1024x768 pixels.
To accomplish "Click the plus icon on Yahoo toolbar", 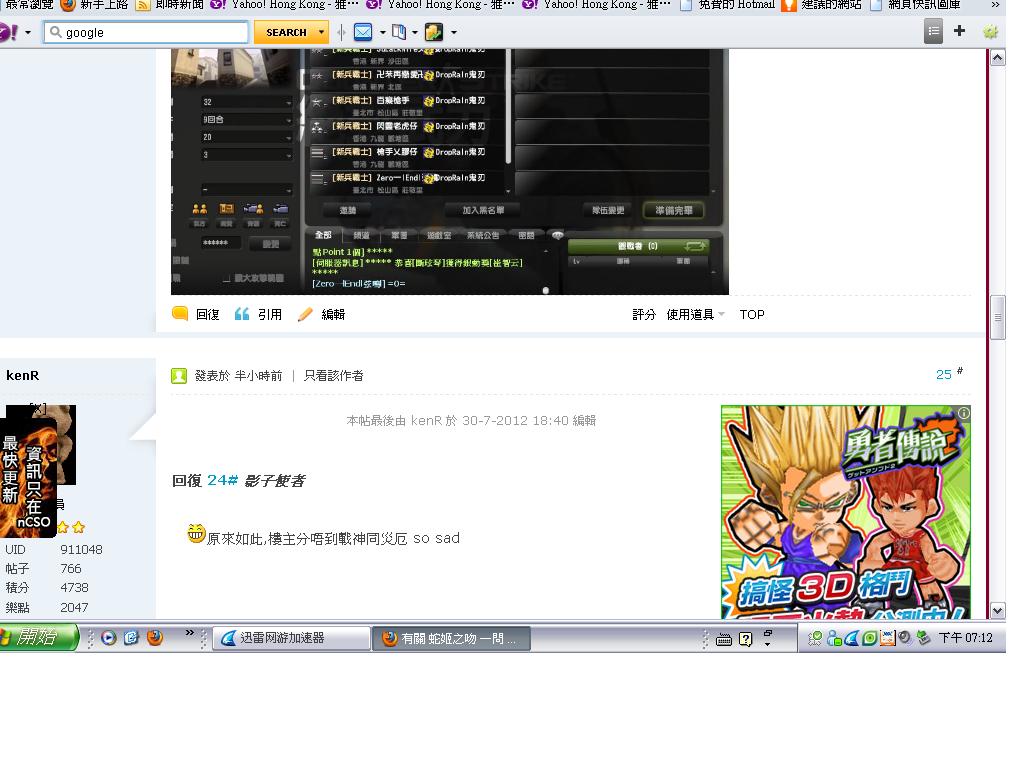I will click(x=959, y=31).
